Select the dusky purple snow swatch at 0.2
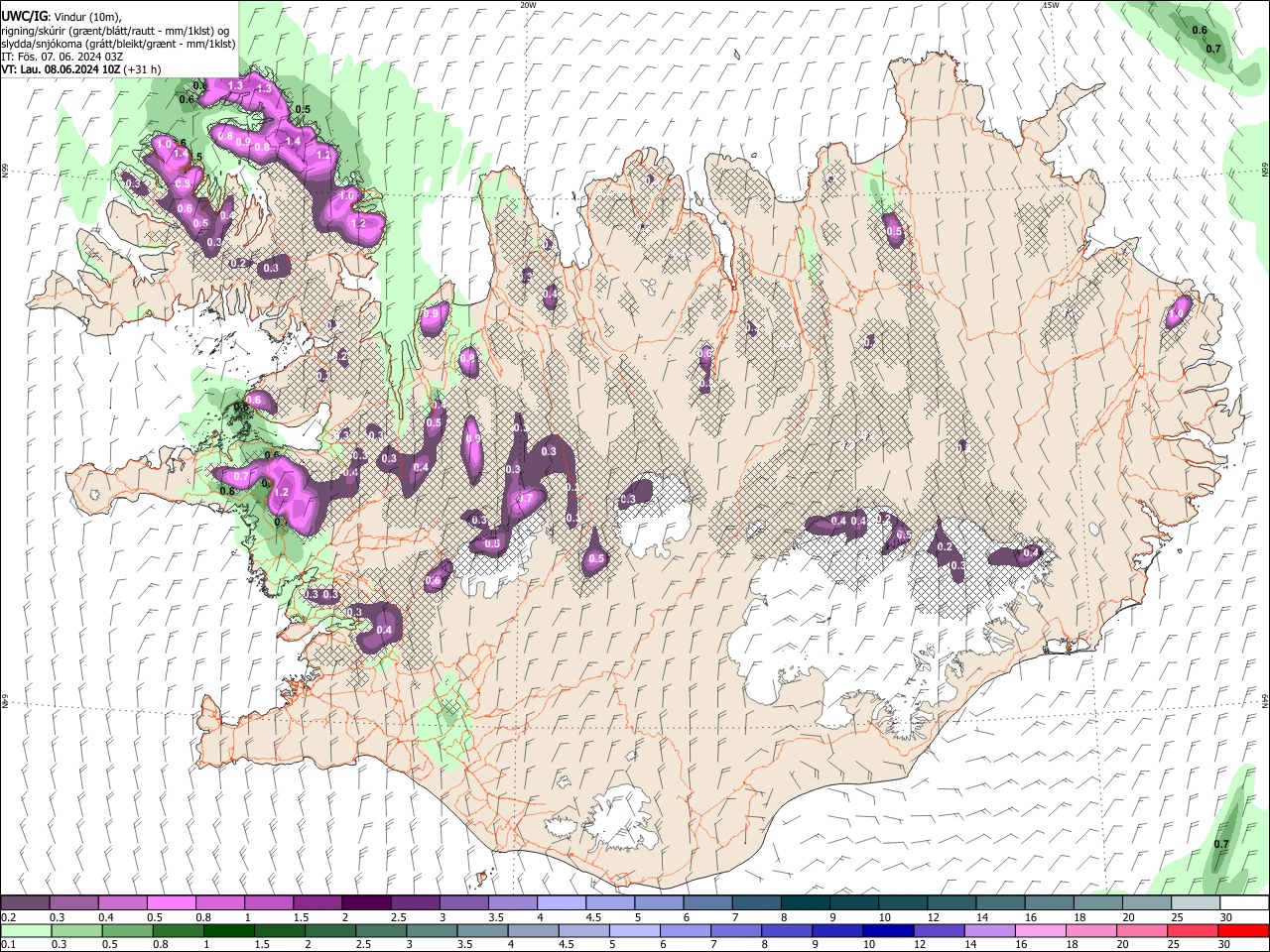 coord(25,903)
